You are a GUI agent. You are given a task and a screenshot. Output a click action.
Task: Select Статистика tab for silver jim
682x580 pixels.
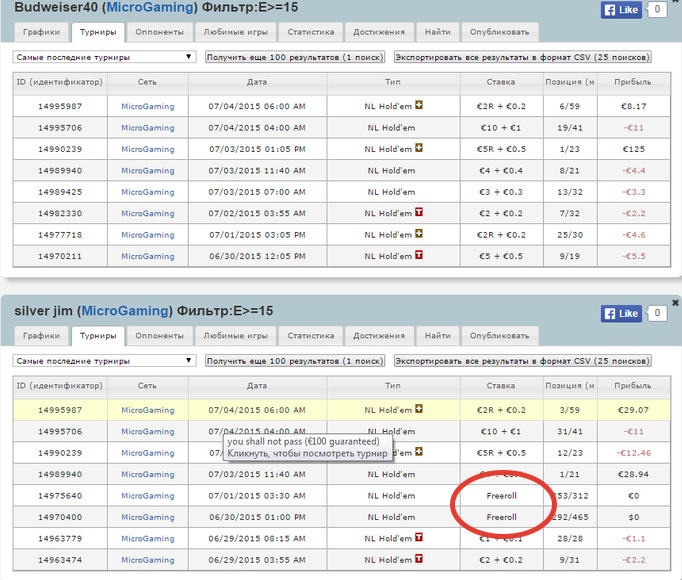coord(311,336)
